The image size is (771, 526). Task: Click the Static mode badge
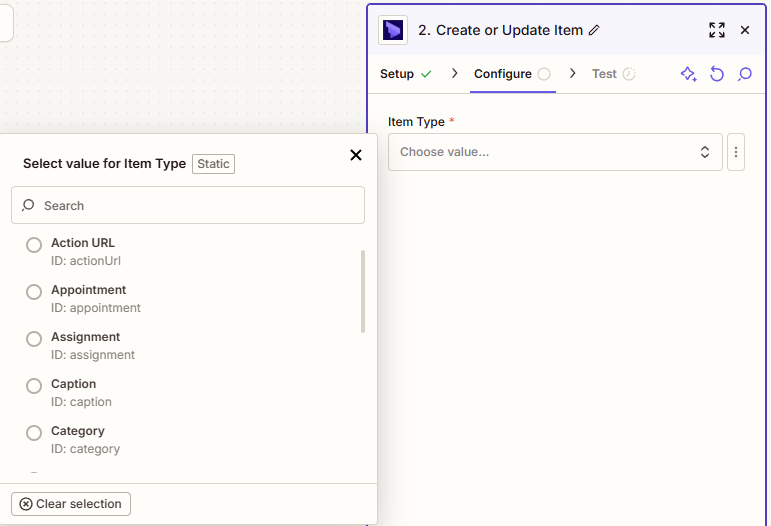(x=213, y=164)
